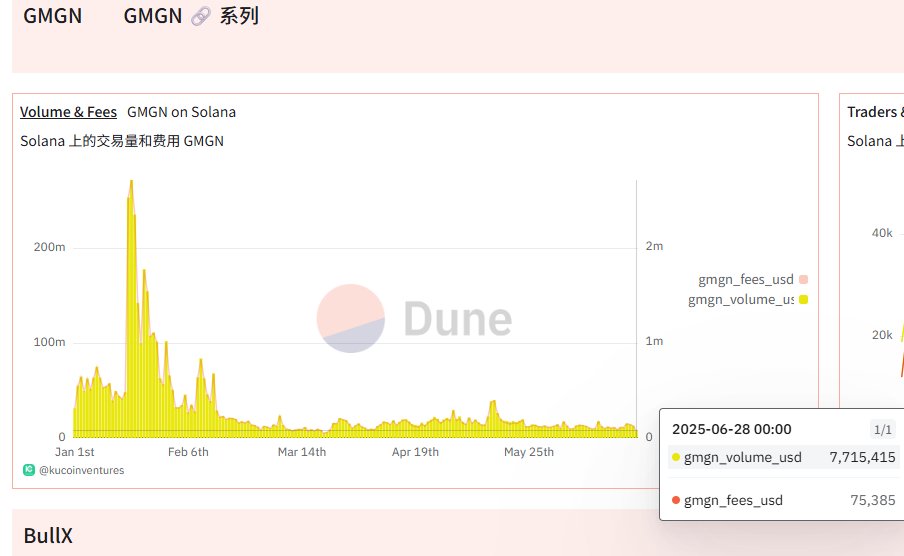Click the Jan 1st axis label
Screen dimensions: 904x556
point(74,452)
